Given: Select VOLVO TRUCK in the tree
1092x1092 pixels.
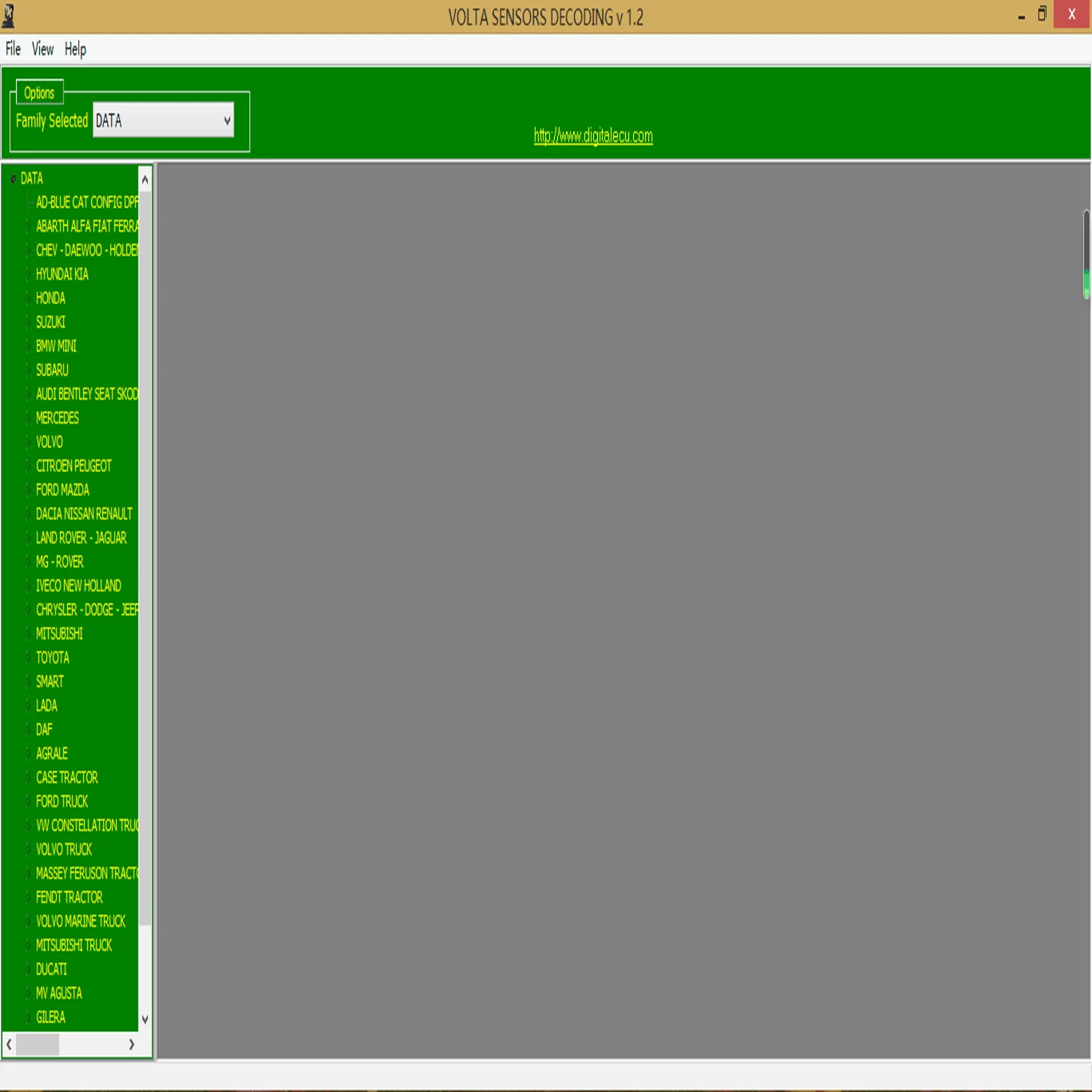Looking at the screenshot, I should 64,850.
